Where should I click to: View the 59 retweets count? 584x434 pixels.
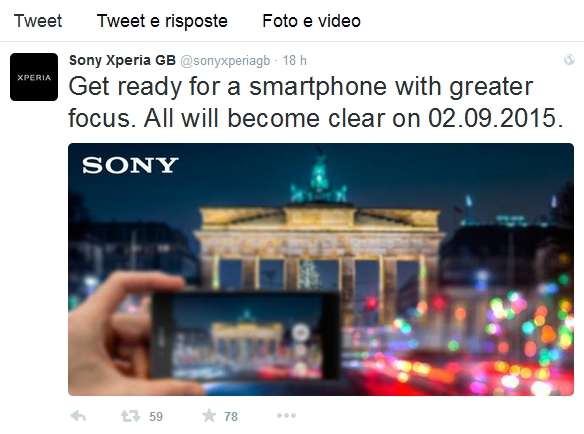156,416
